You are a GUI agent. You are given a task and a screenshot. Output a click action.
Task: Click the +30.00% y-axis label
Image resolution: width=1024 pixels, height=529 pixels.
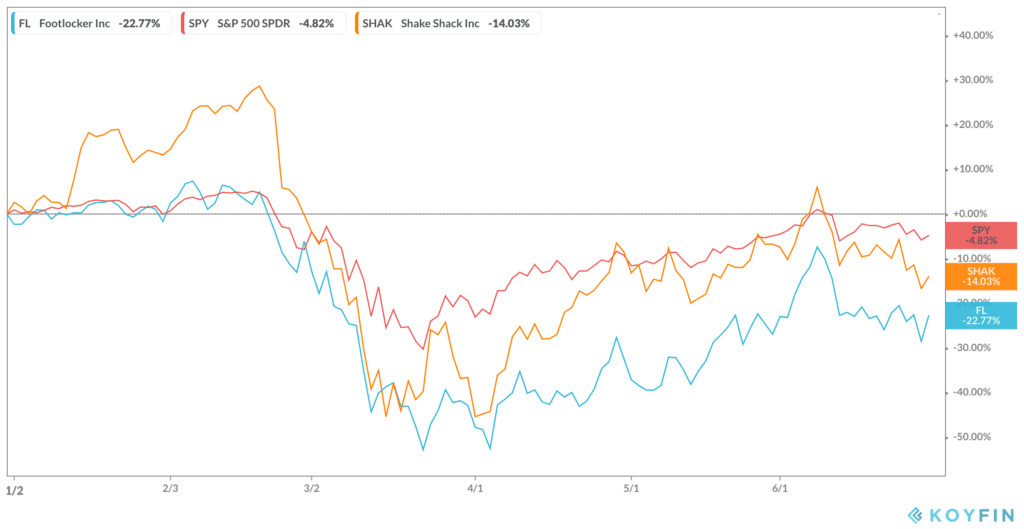click(x=973, y=80)
